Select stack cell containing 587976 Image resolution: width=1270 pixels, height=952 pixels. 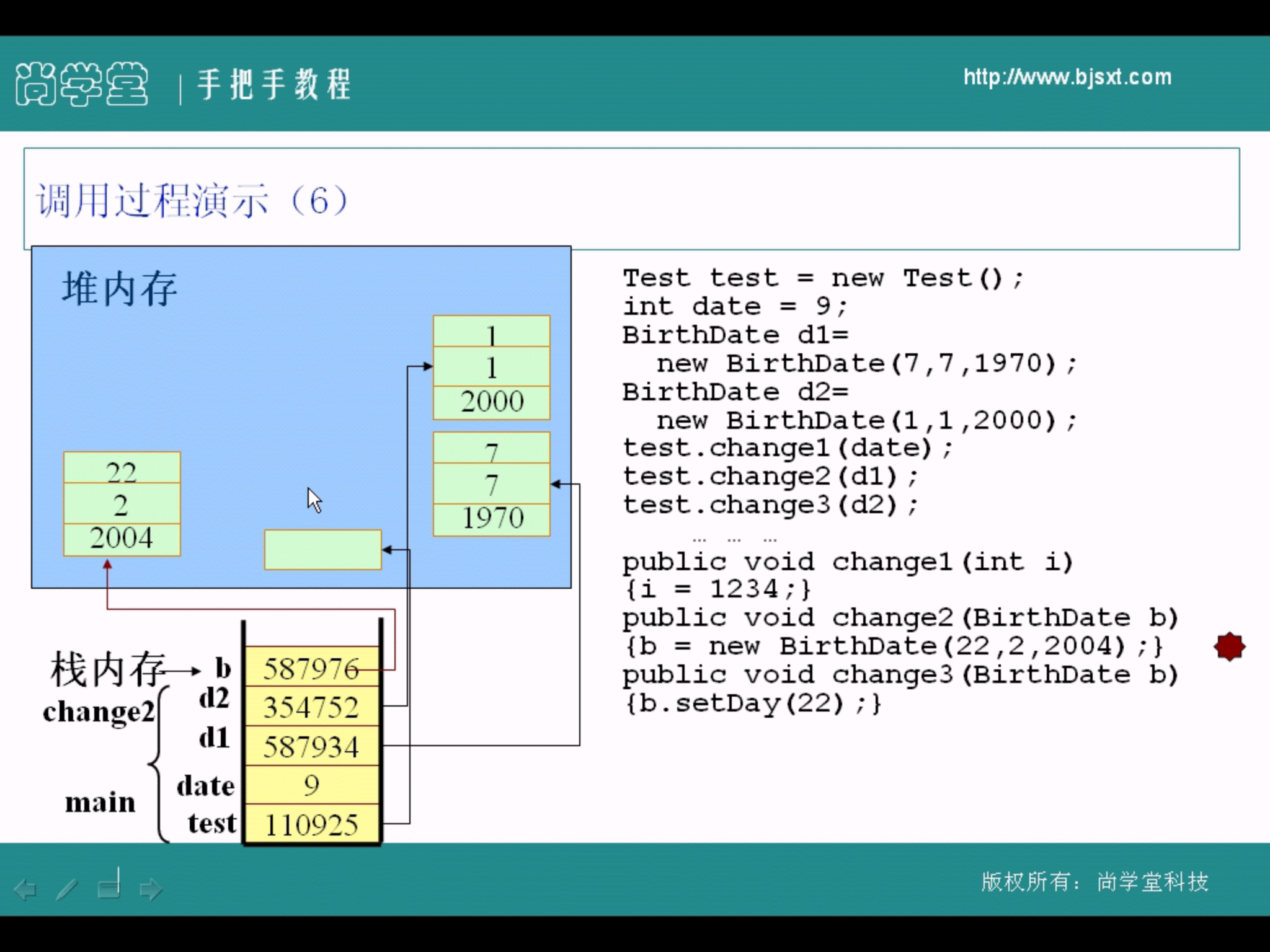311,668
